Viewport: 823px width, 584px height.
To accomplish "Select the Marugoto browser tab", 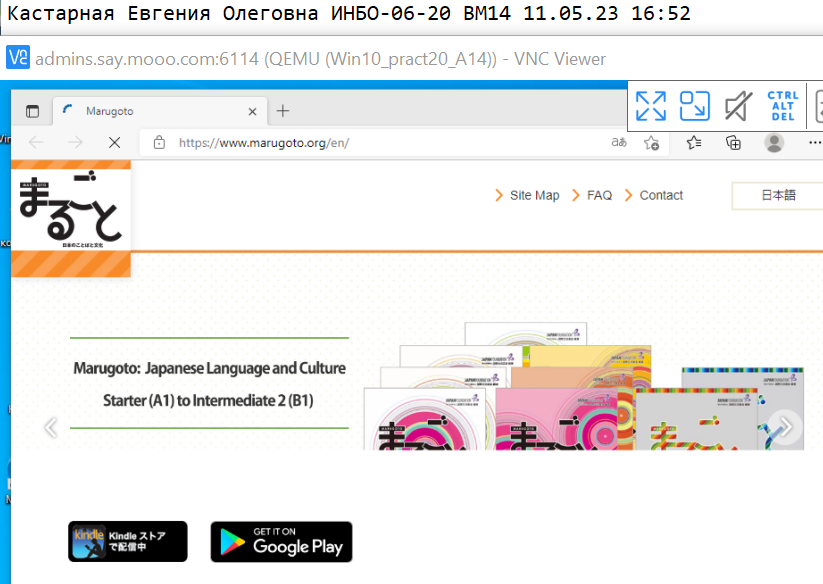I will [x=160, y=111].
